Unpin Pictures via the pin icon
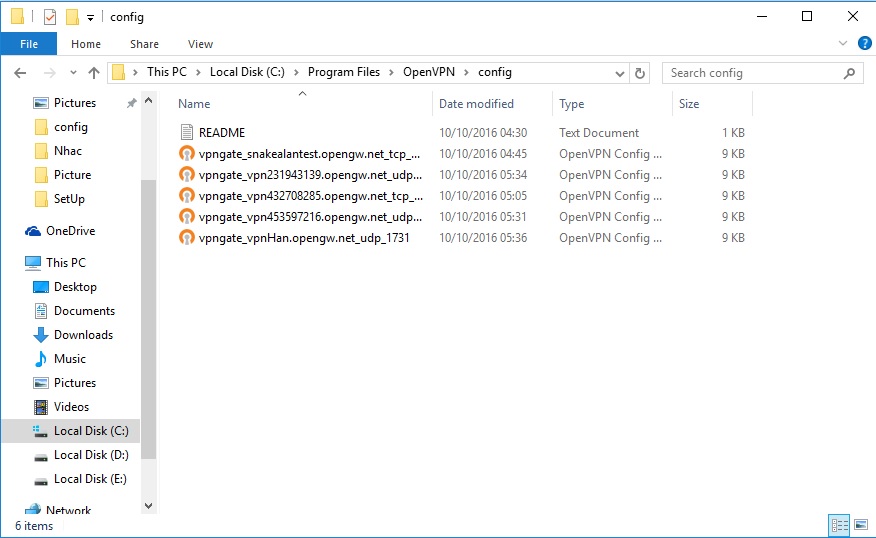 [x=131, y=103]
